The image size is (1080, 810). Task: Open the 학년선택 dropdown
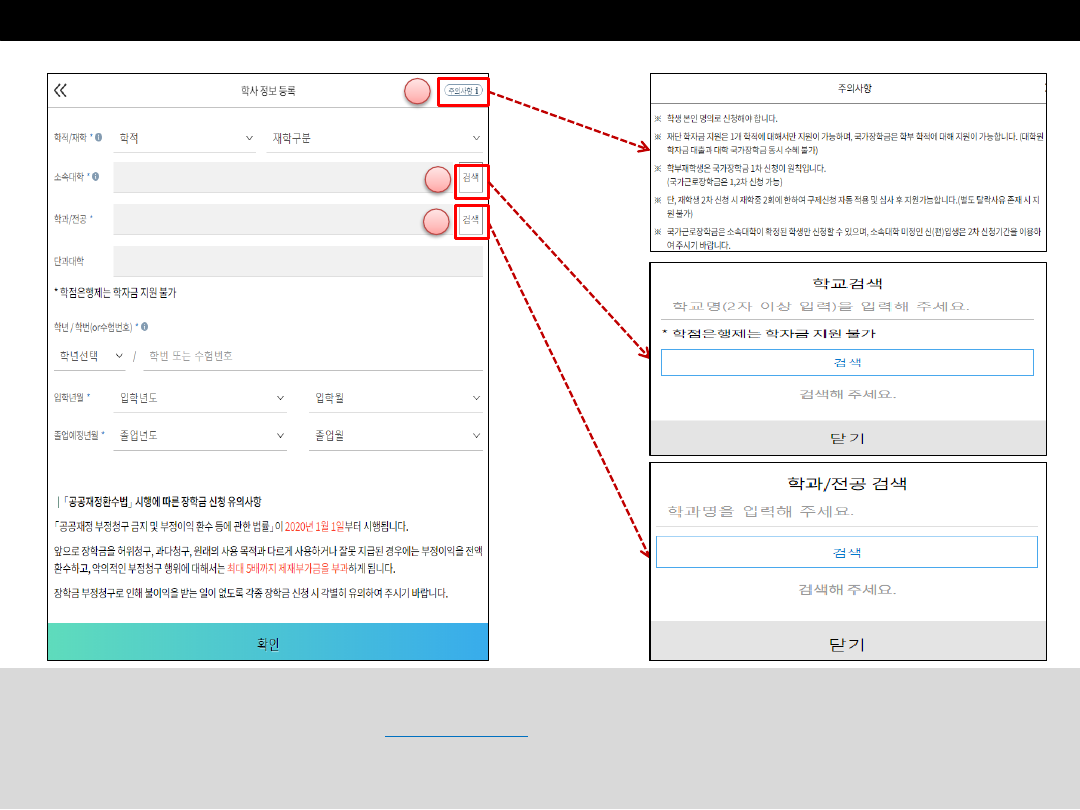pos(90,356)
